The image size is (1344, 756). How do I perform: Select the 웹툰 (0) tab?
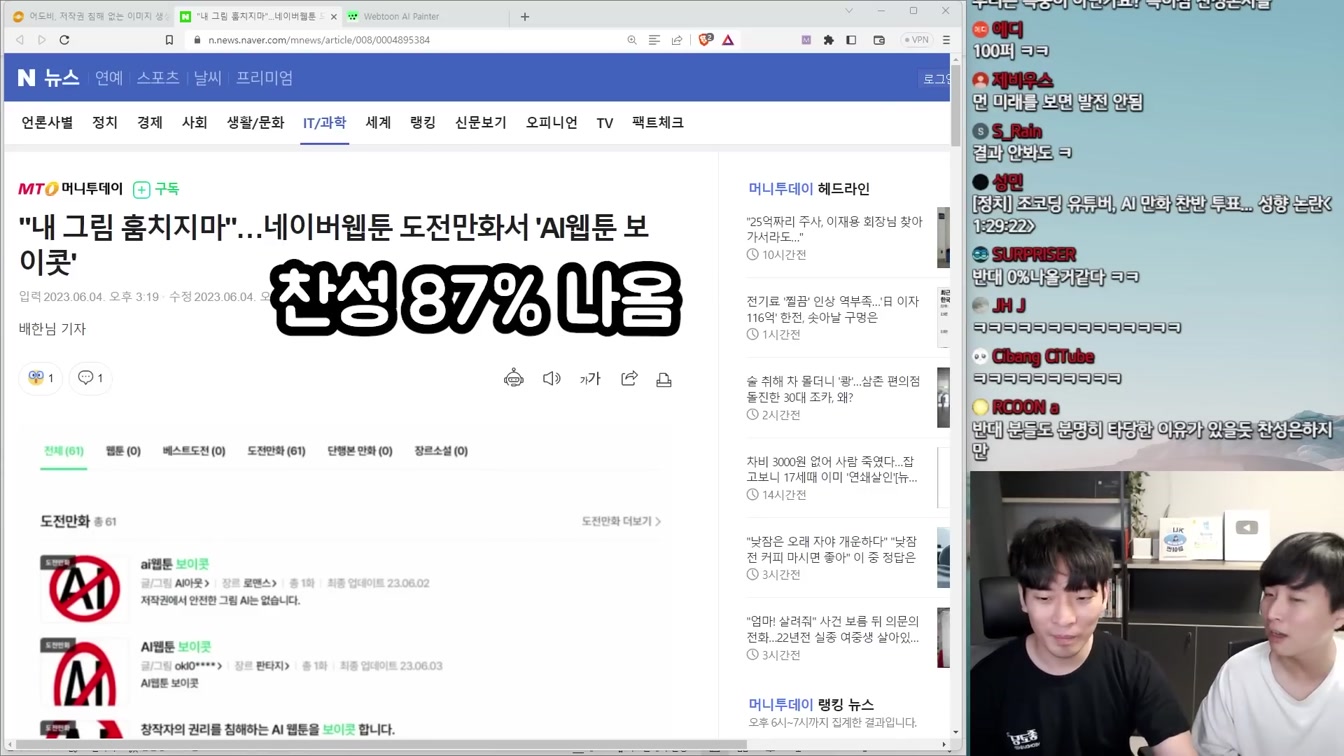(x=123, y=451)
